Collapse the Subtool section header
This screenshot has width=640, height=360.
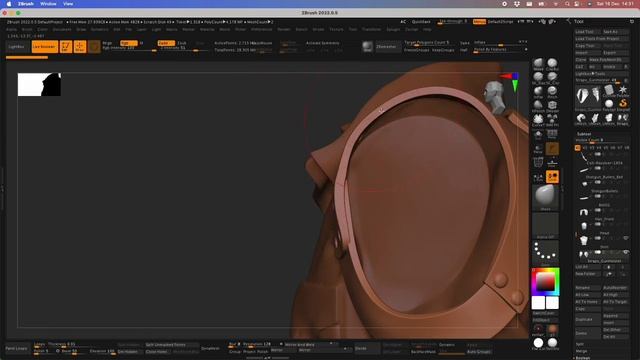click(x=584, y=134)
